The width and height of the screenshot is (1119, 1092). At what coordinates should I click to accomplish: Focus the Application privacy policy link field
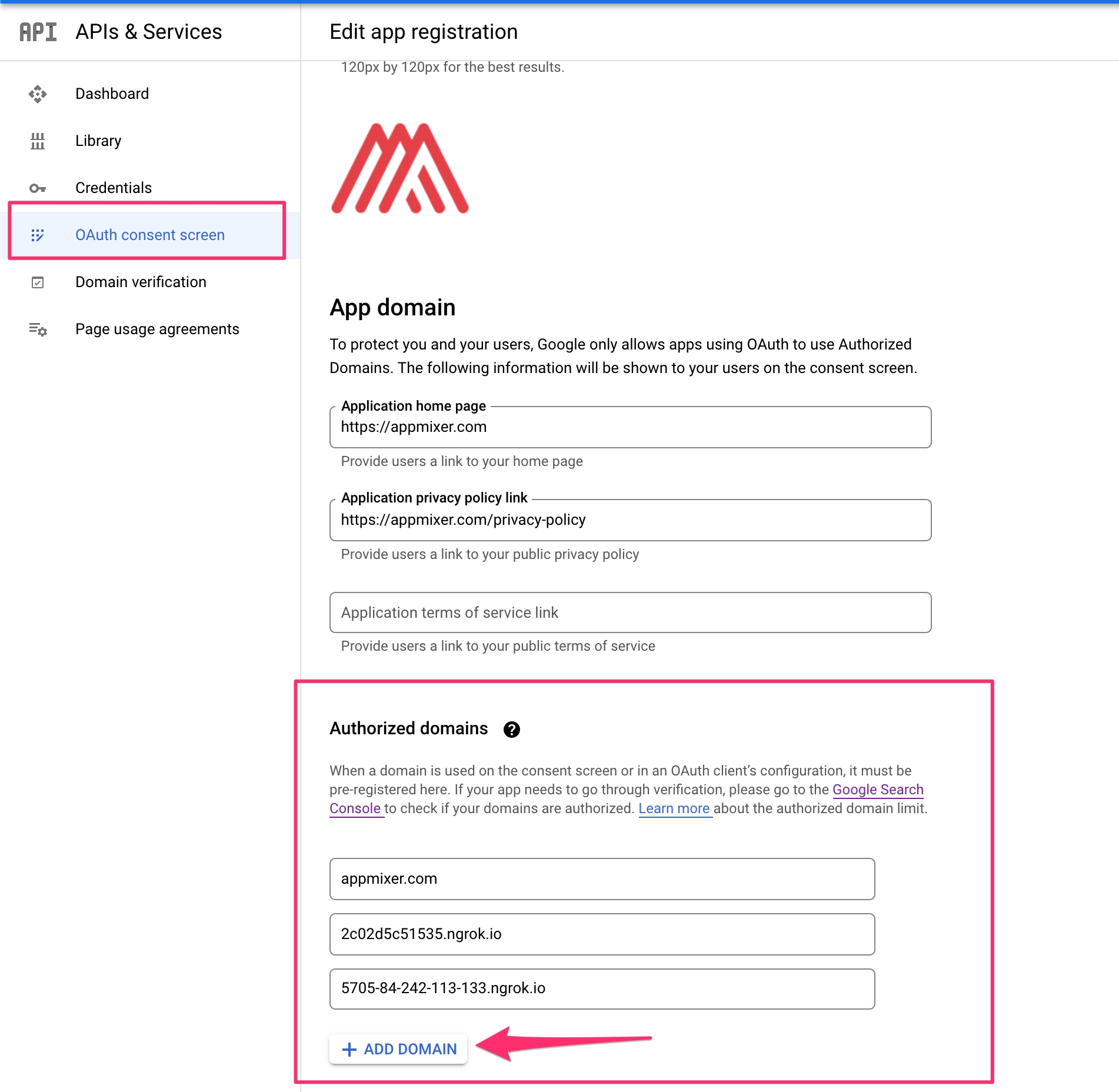630,520
